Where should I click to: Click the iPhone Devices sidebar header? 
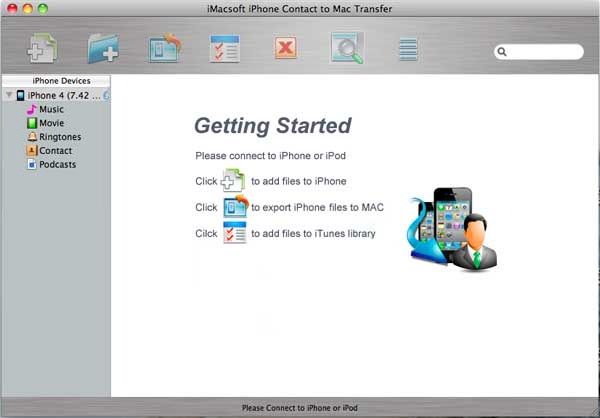(x=56, y=81)
